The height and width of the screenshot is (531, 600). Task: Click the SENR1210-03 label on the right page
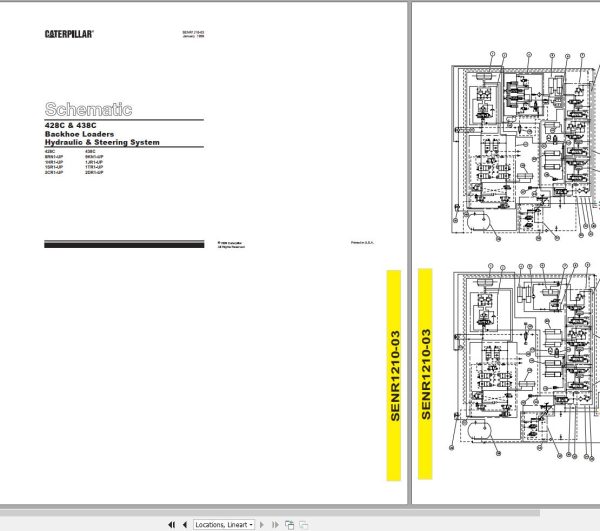425,374
